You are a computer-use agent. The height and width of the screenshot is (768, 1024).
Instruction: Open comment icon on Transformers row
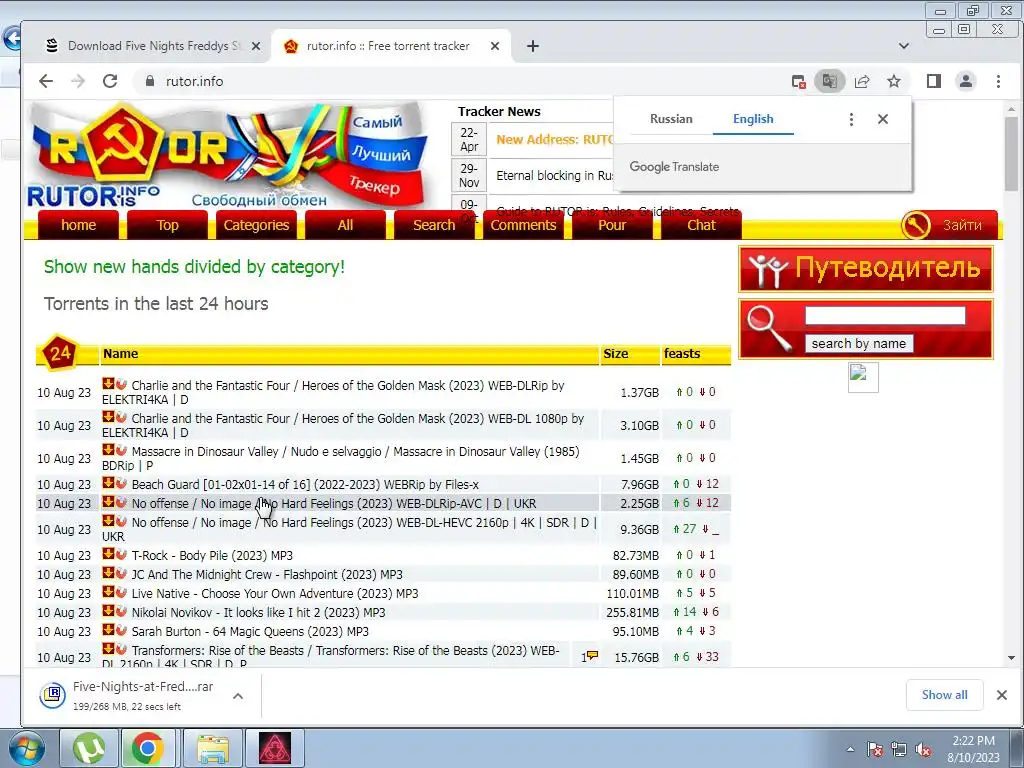(590, 656)
